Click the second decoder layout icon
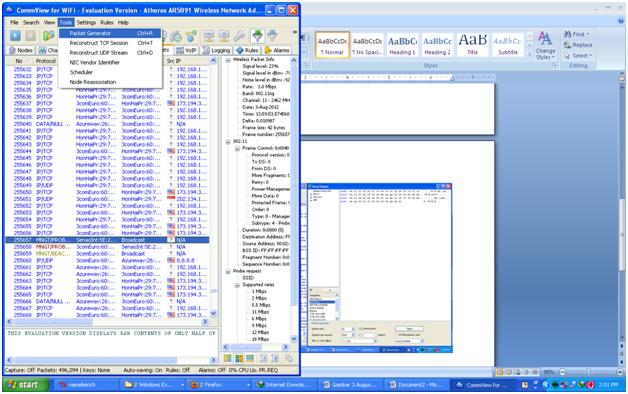 click(239, 358)
